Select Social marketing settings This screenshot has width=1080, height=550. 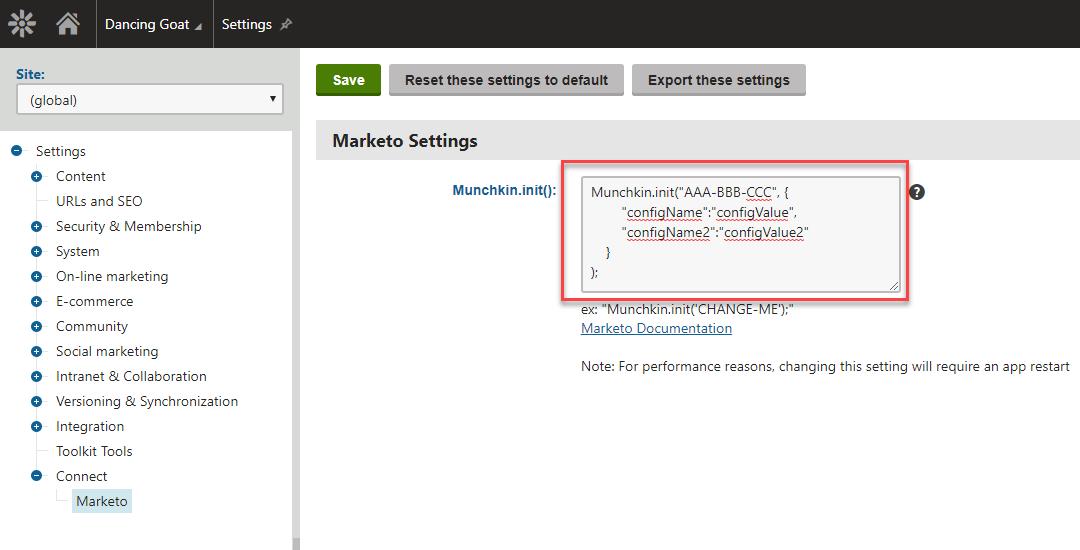pyautogui.click(x=107, y=351)
